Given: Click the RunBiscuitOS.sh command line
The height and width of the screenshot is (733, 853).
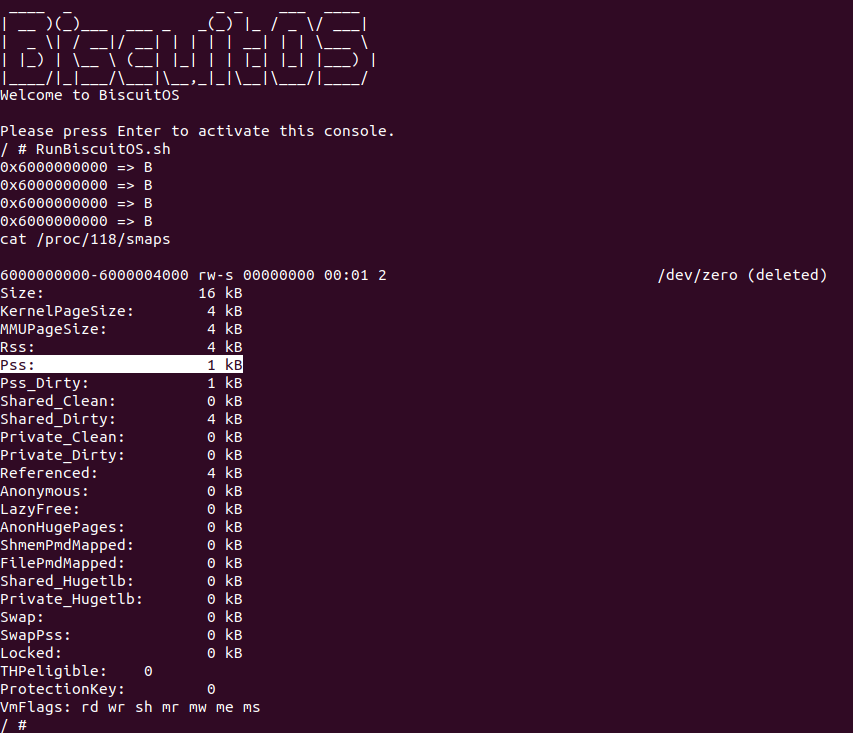Looking at the screenshot, I should 80,149.
